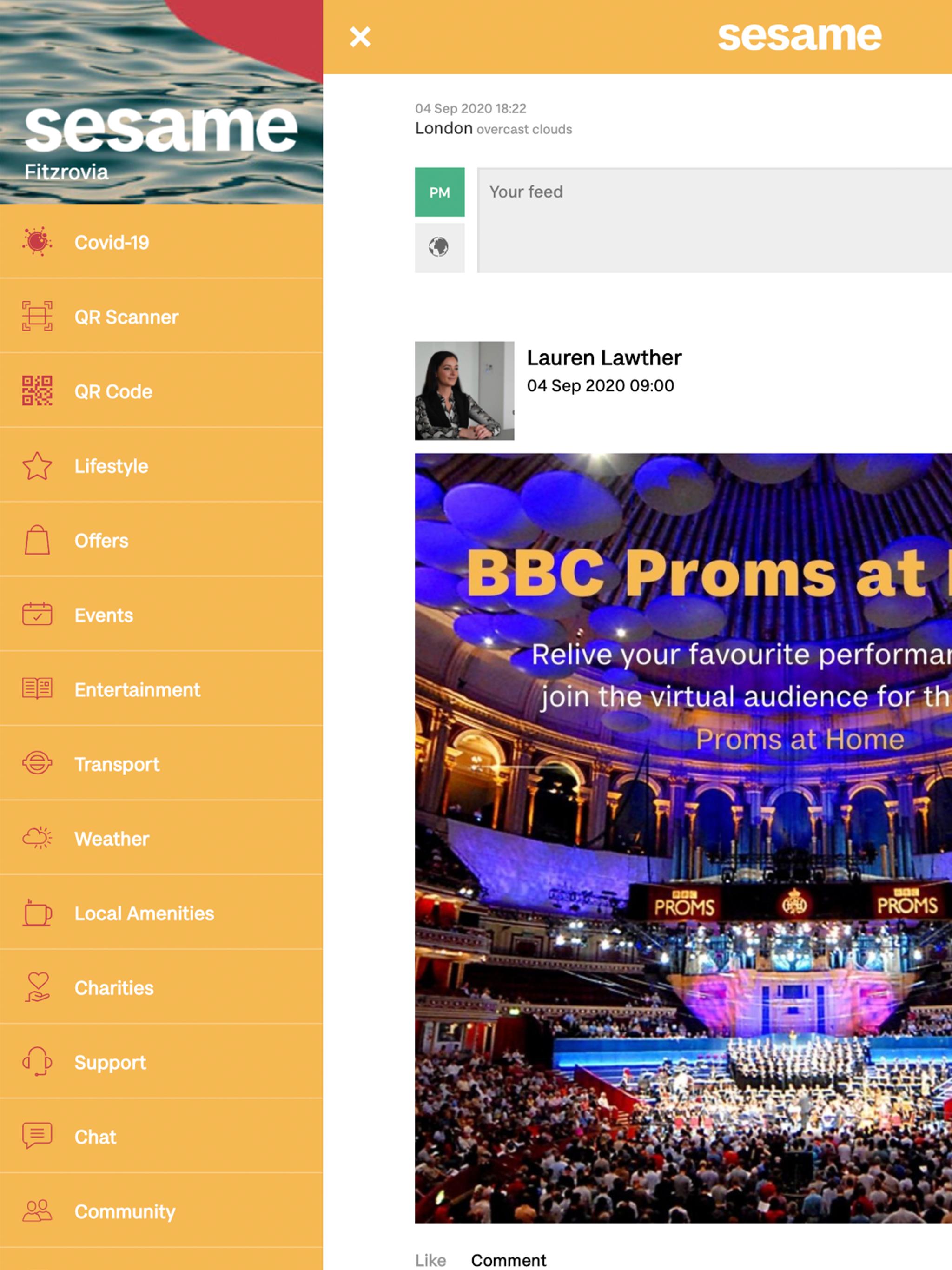
Task: Go to Local Amenities menu item
Action: click(x=144, y=913)
